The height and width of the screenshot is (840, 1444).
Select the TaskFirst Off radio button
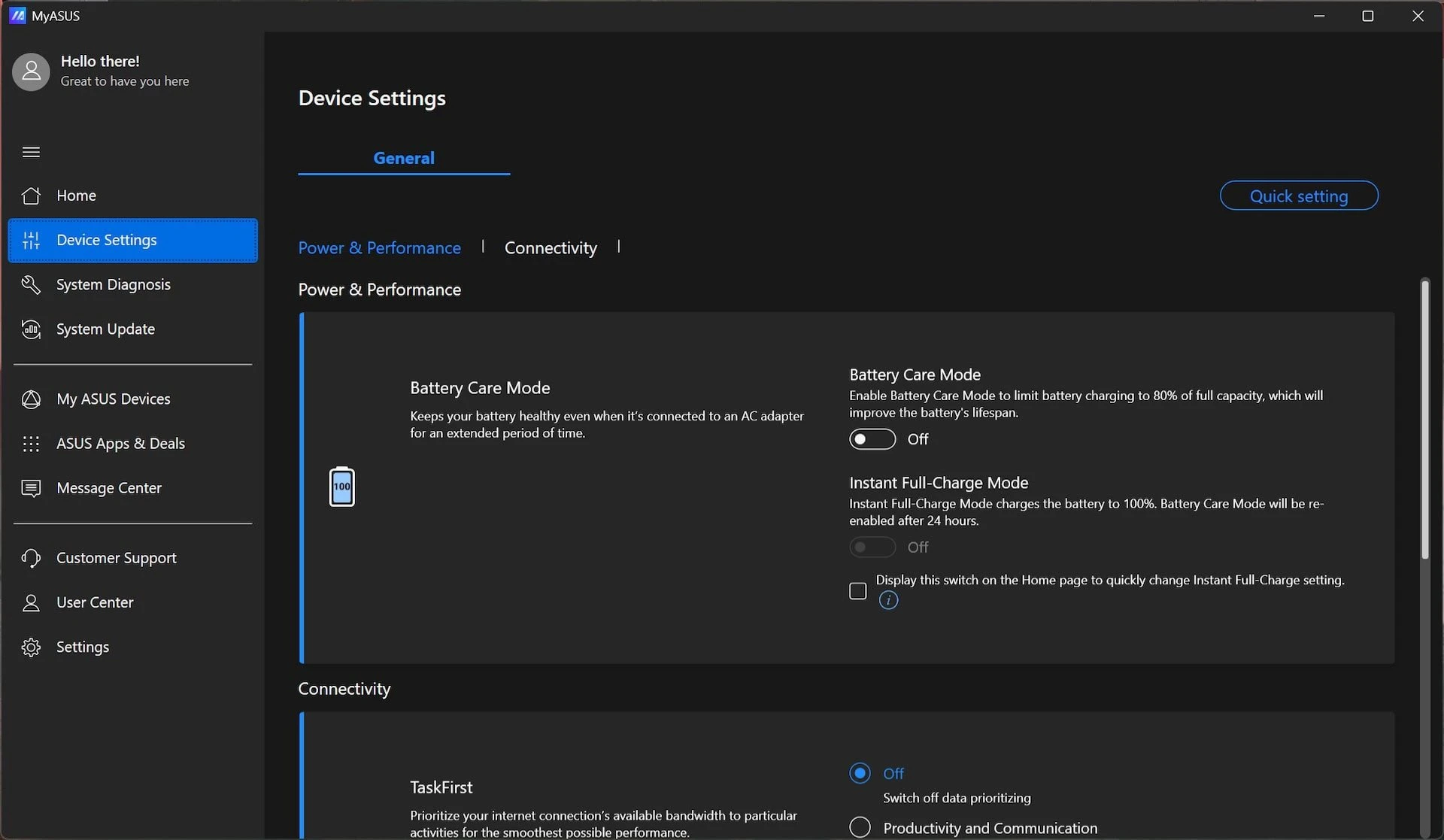pos(860,773)
